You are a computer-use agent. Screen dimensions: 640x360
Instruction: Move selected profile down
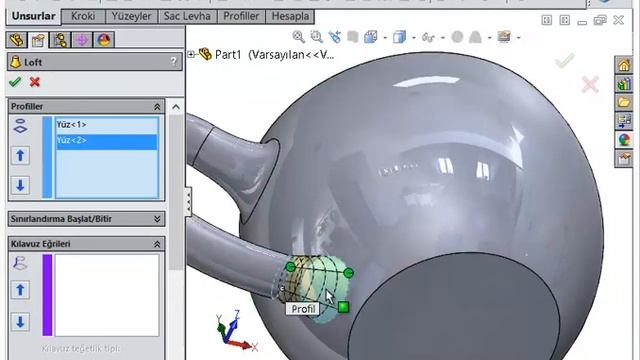(20, 185)
